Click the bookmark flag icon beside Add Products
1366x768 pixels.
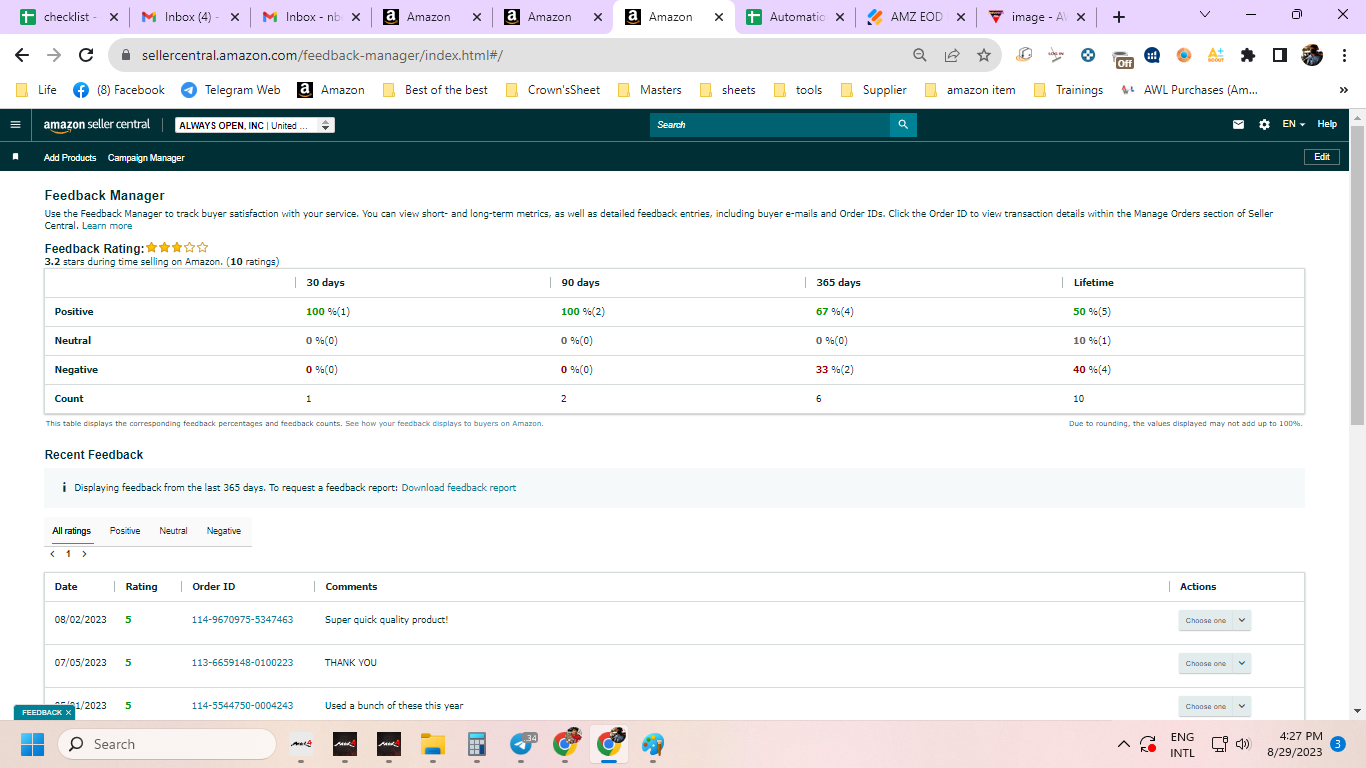pyautogui.click(x=15, y=157)
